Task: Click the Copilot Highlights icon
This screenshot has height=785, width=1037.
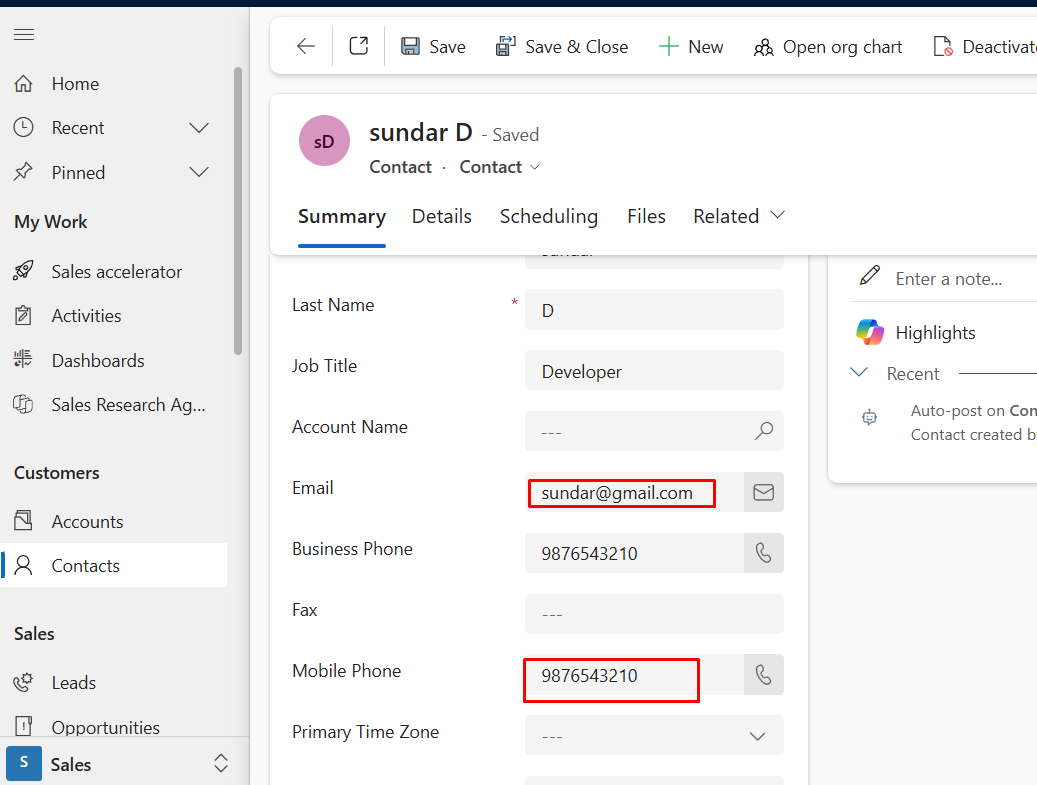Action: 870,333
